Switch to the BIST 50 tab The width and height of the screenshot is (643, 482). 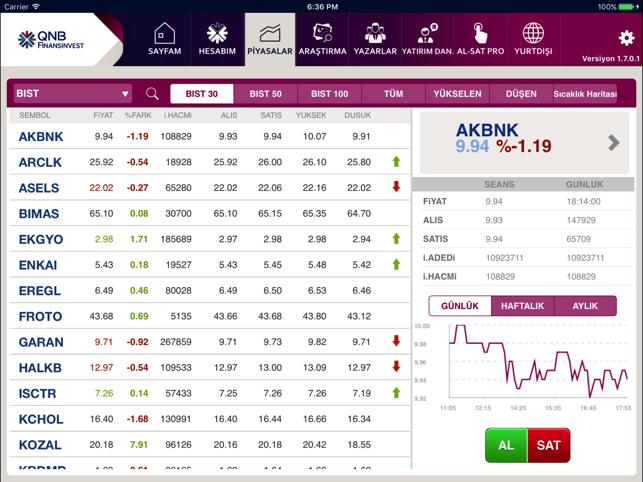(x=265, y=94)
